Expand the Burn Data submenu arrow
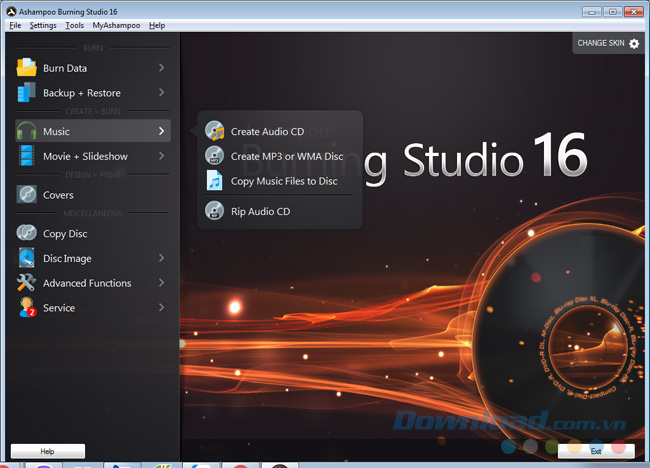Image resolution: width=650 pixels, height=468 pixels. 161,68
